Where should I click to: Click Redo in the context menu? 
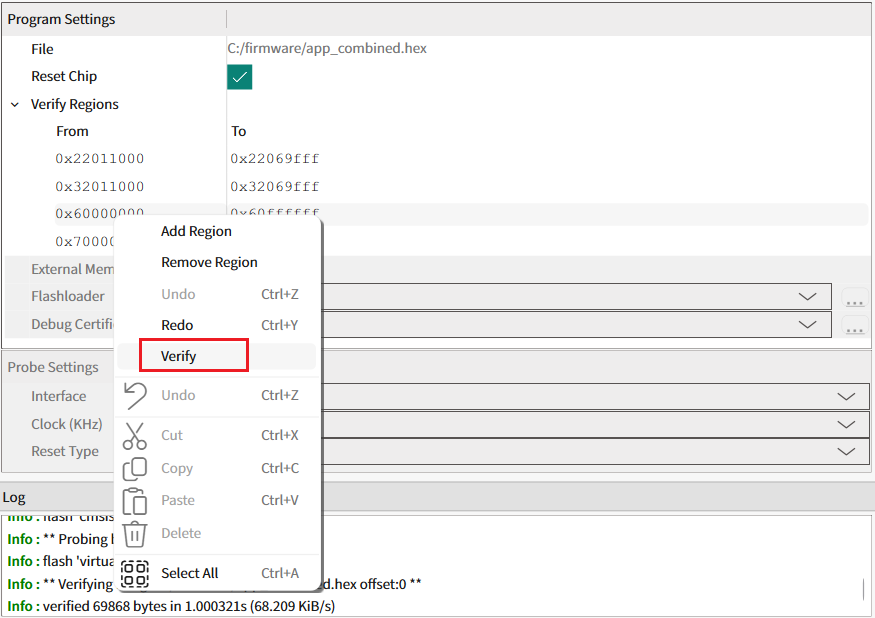[x=177, y=325]
